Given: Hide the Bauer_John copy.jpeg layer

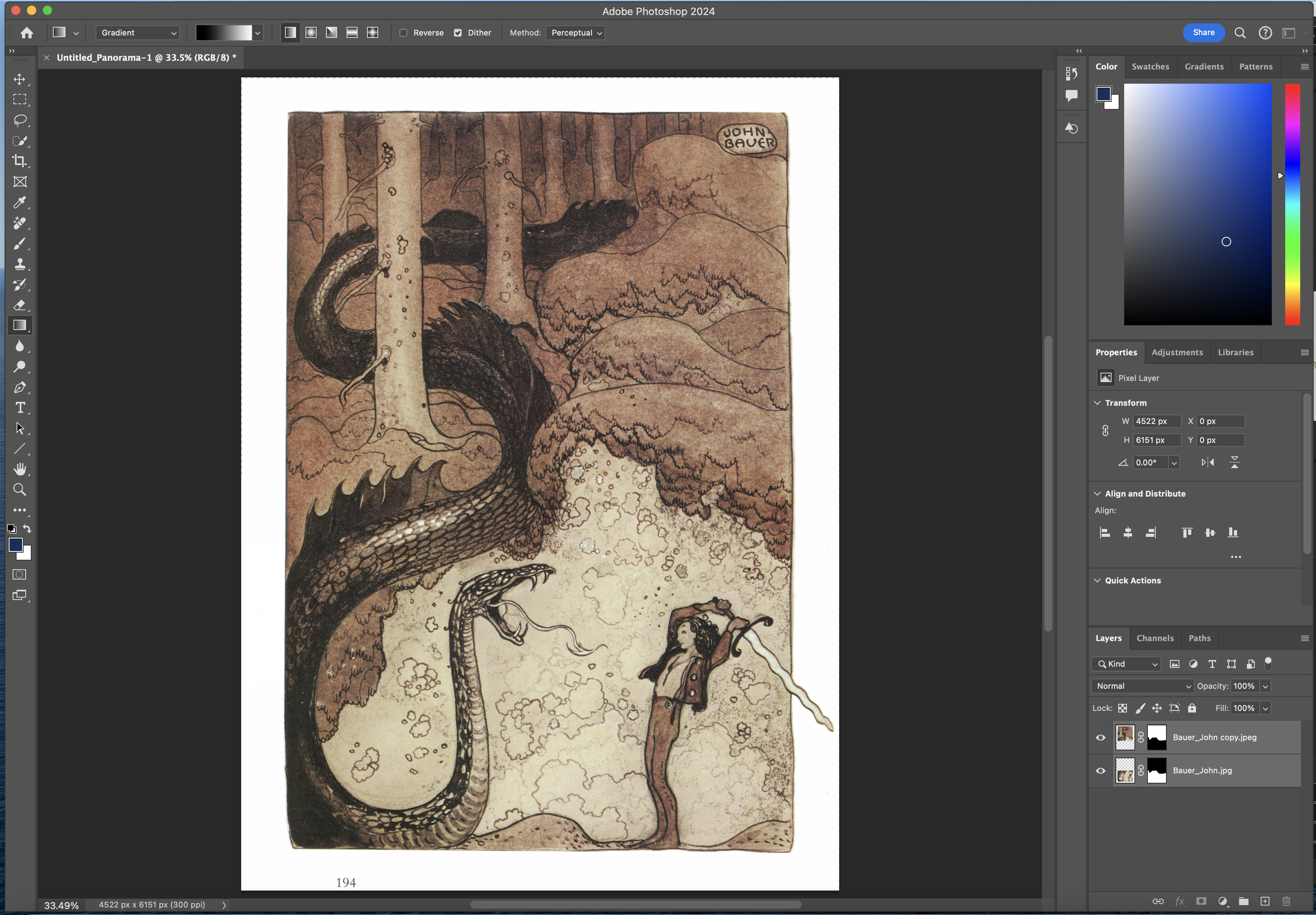Looking at the screenshot, I should point(1100,738).
